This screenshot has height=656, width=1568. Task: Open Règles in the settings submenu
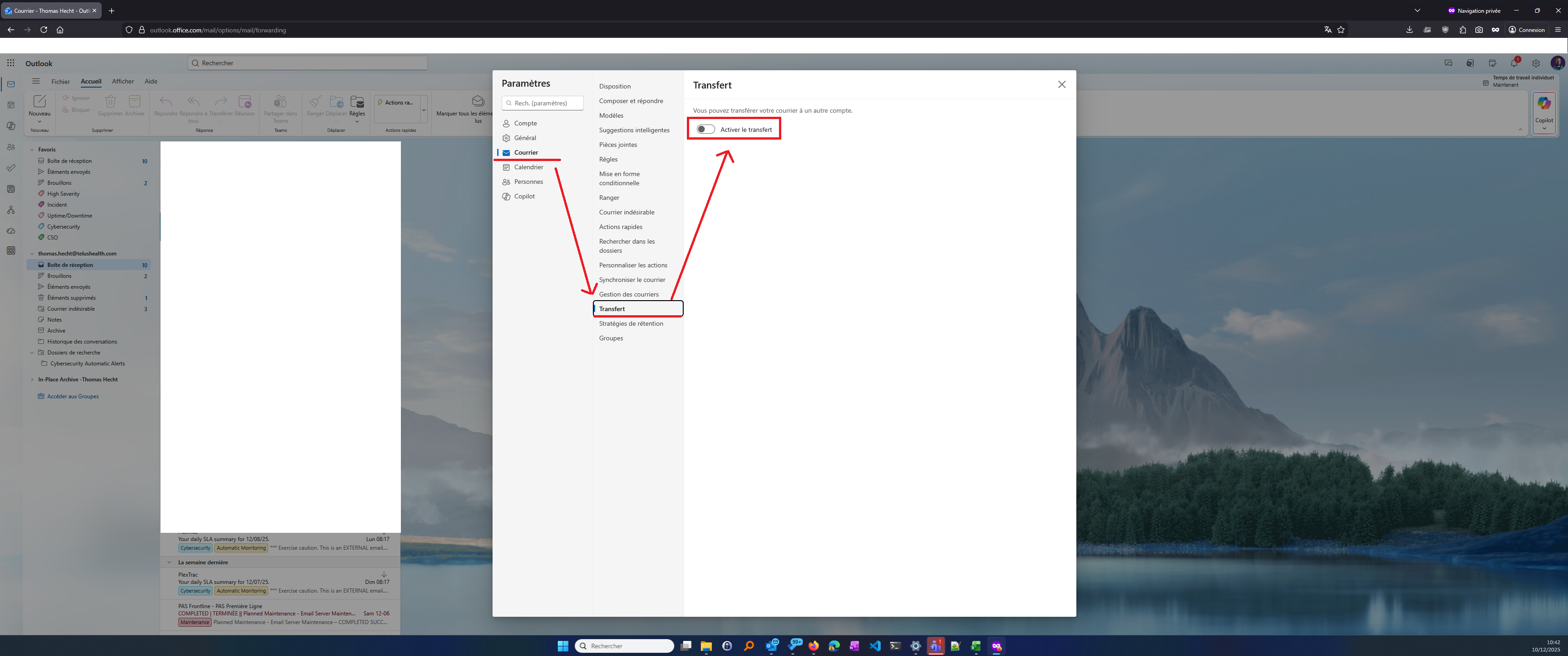click(608, 159)
